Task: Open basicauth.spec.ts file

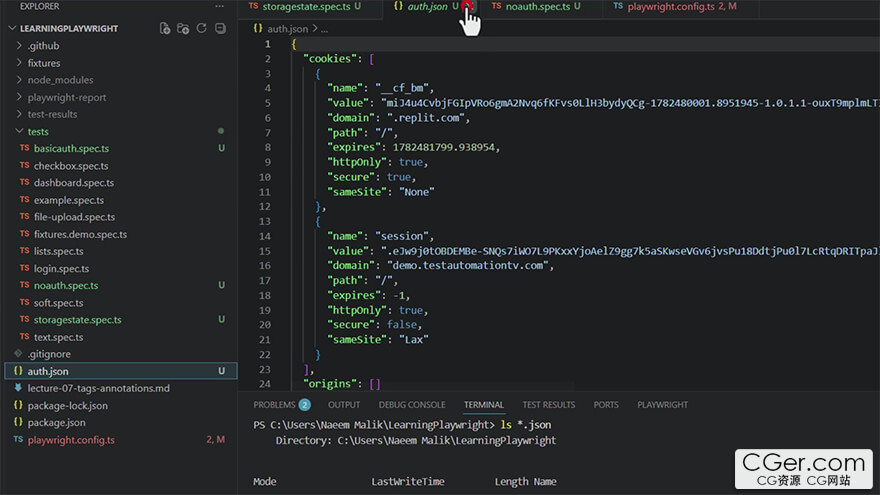Action: [71, 148]
